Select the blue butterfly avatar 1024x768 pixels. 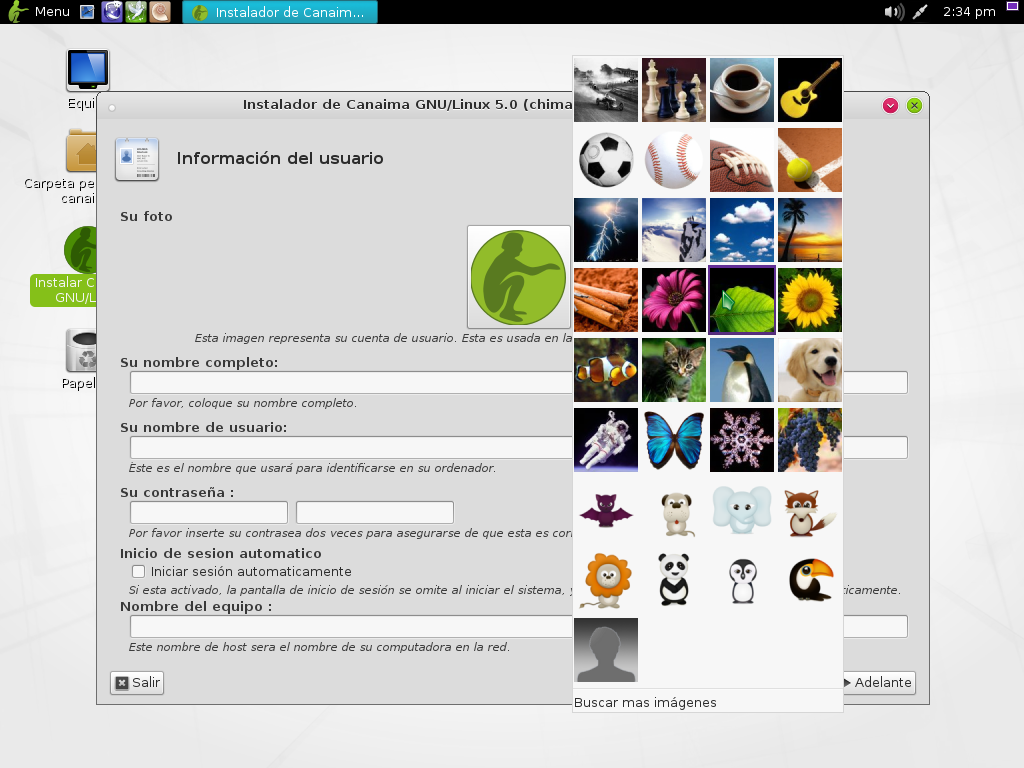tap(674, 440)
